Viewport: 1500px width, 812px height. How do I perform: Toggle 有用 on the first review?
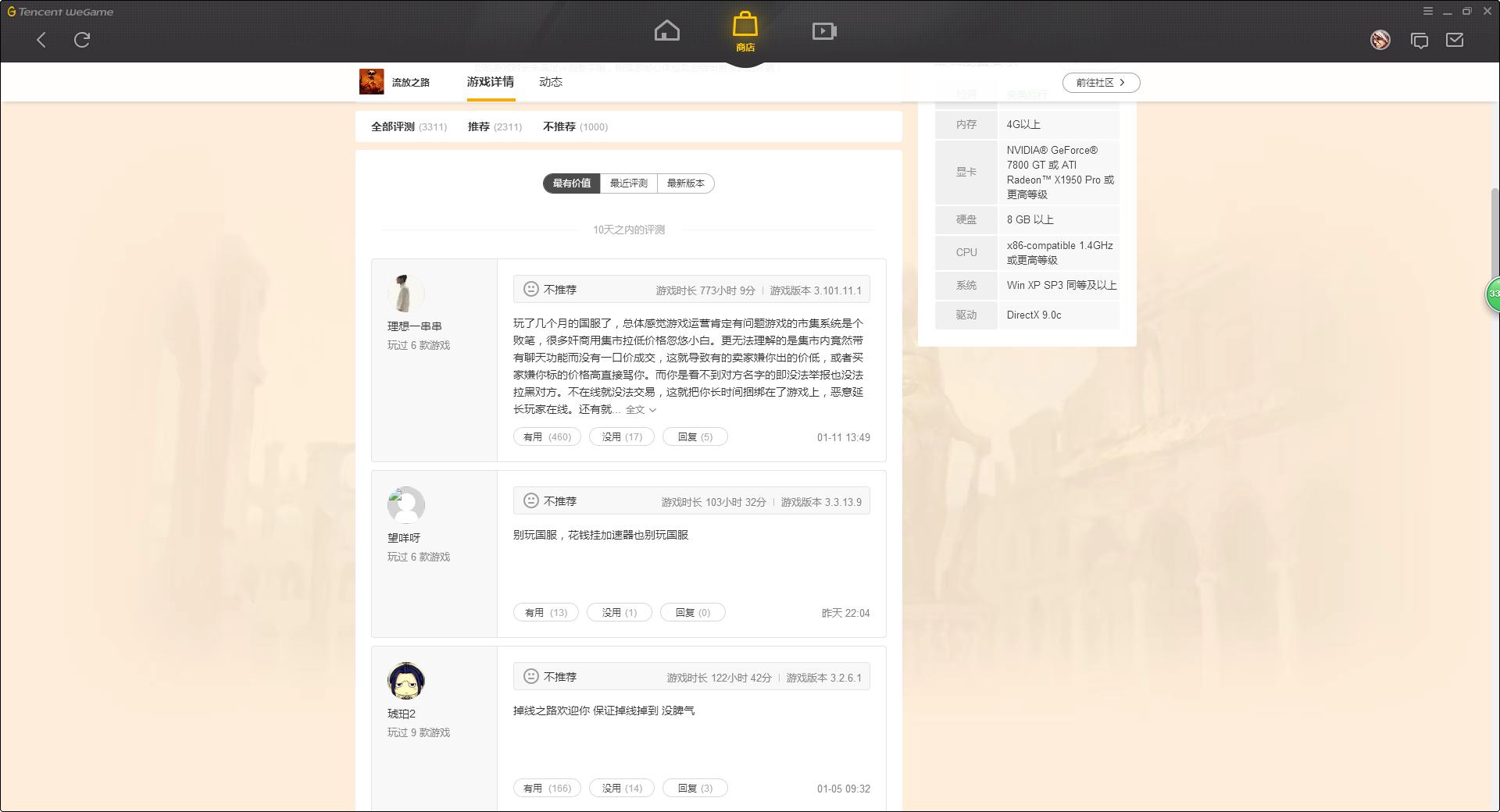546,436
